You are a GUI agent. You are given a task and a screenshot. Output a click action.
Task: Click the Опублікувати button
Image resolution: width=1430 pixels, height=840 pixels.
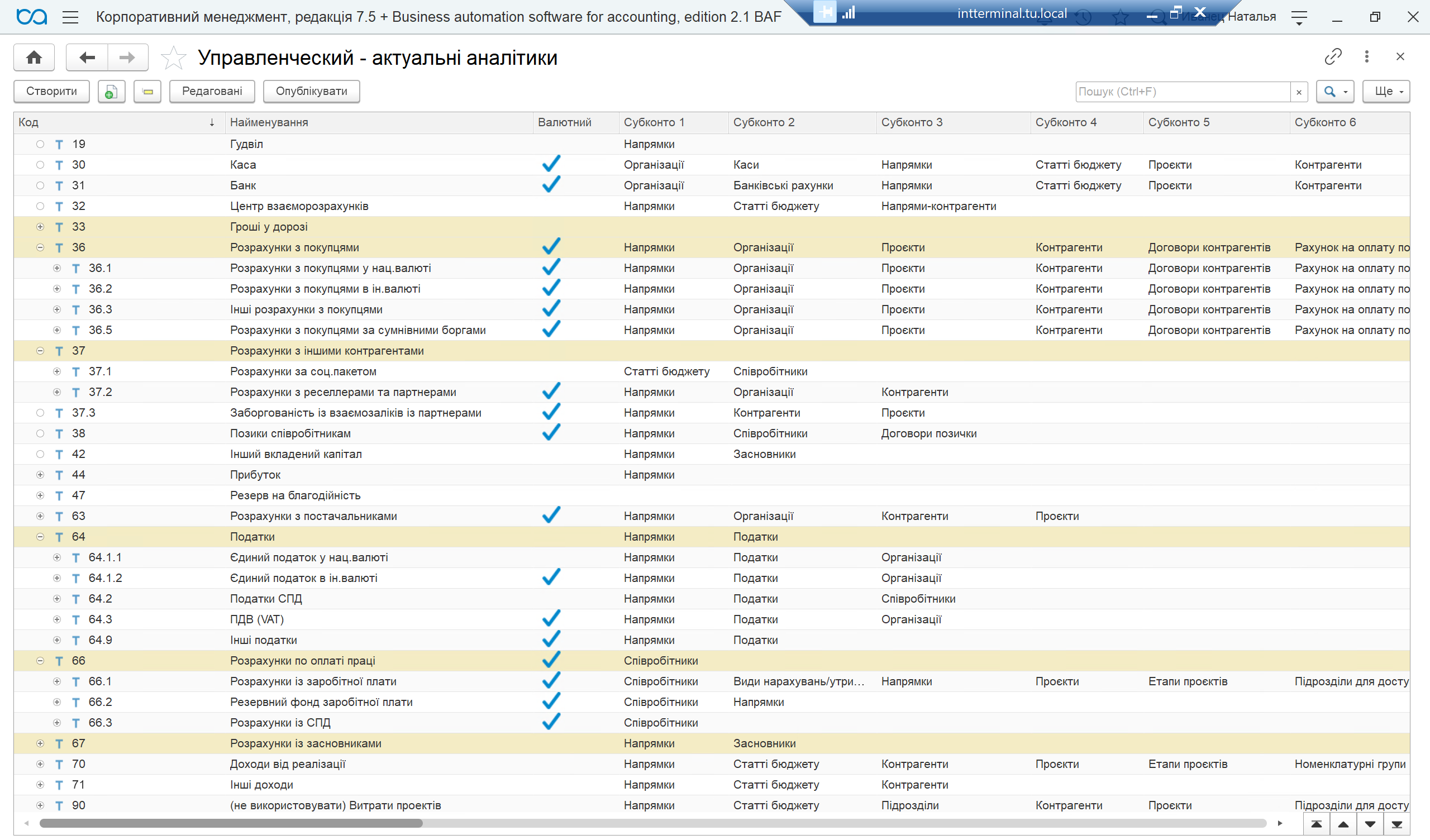(312, 92)
